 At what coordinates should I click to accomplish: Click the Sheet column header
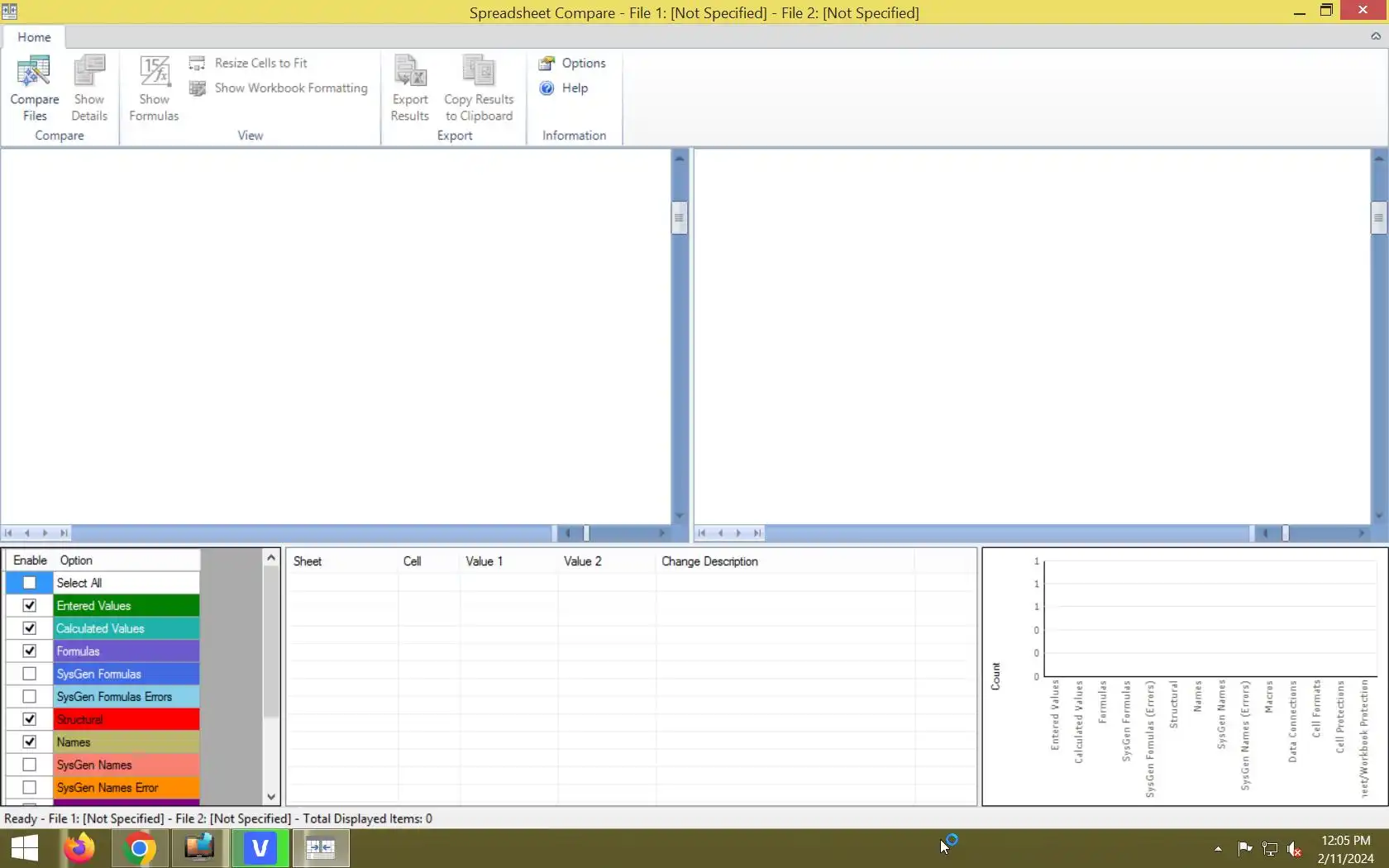pos(342,561)
